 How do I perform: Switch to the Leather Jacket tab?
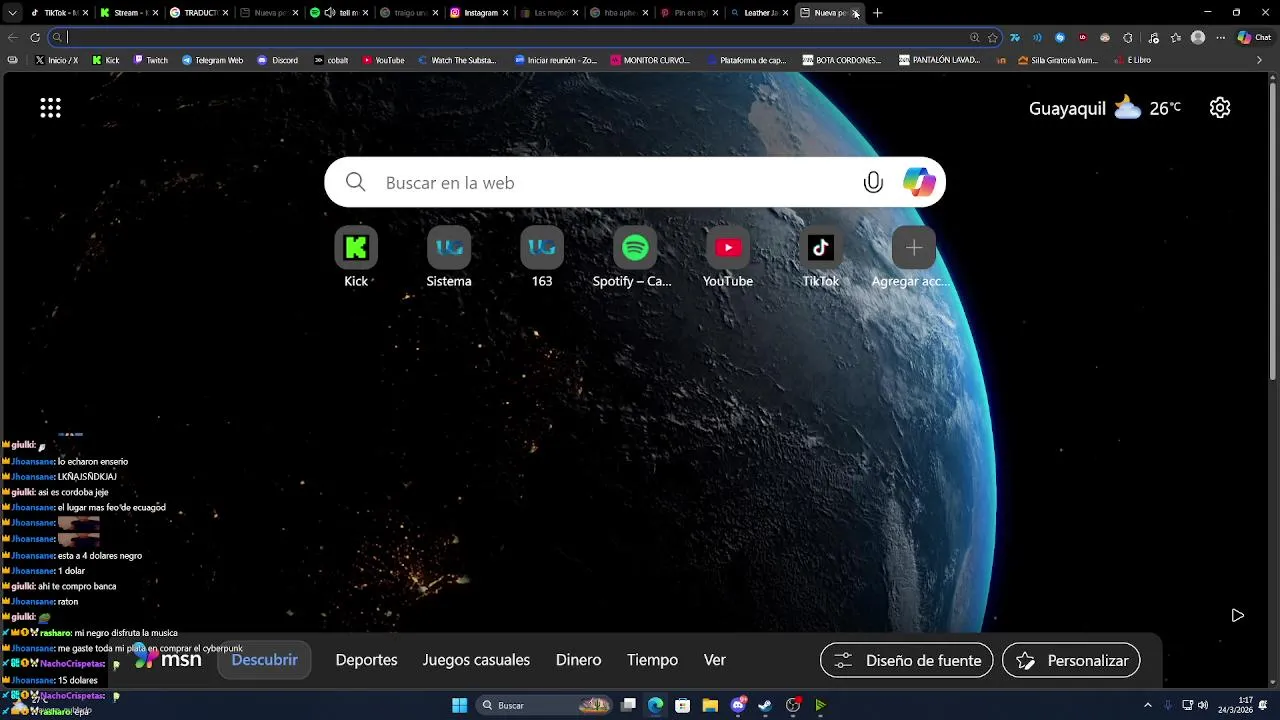tap(760, 13)
